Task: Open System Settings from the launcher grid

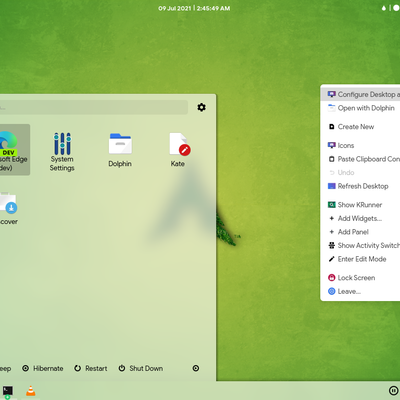Action: pos(62,152)
